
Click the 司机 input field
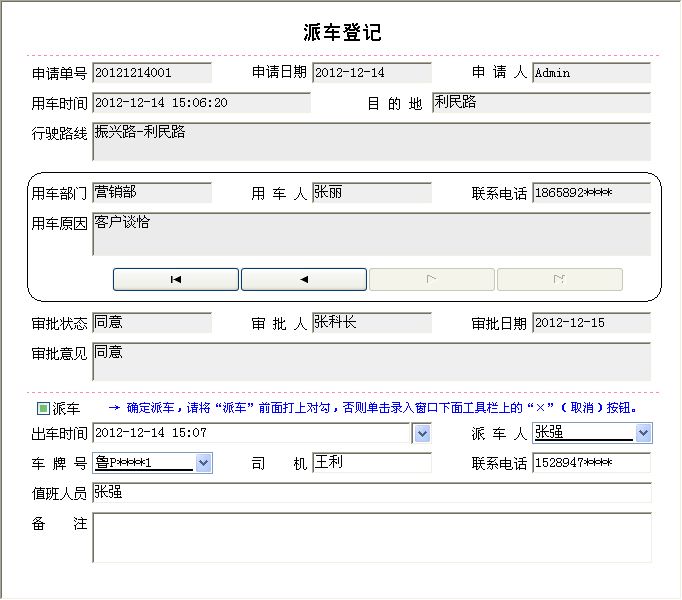tap(372, 463)
